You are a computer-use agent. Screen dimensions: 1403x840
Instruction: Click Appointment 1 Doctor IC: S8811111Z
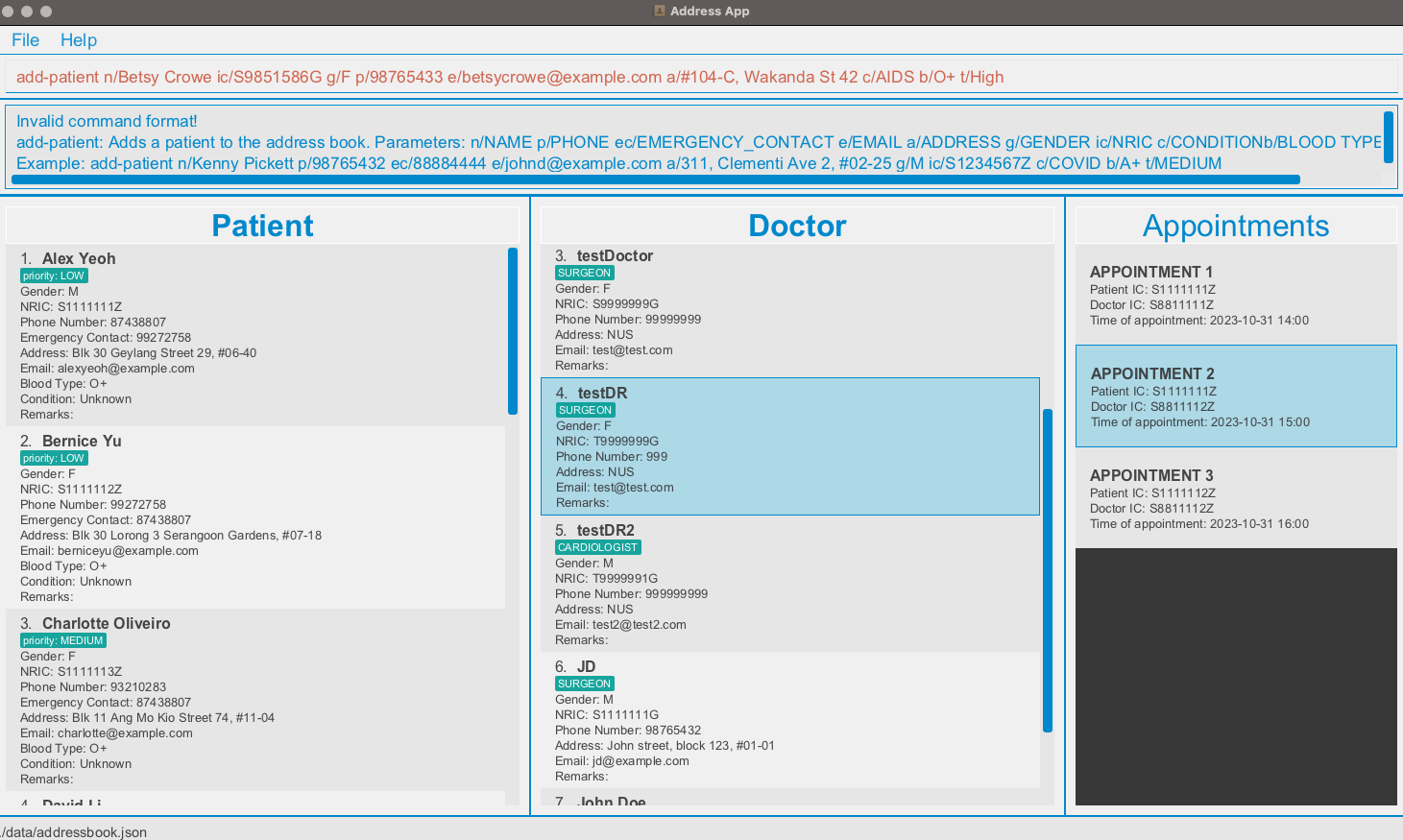coord(1151,305)
